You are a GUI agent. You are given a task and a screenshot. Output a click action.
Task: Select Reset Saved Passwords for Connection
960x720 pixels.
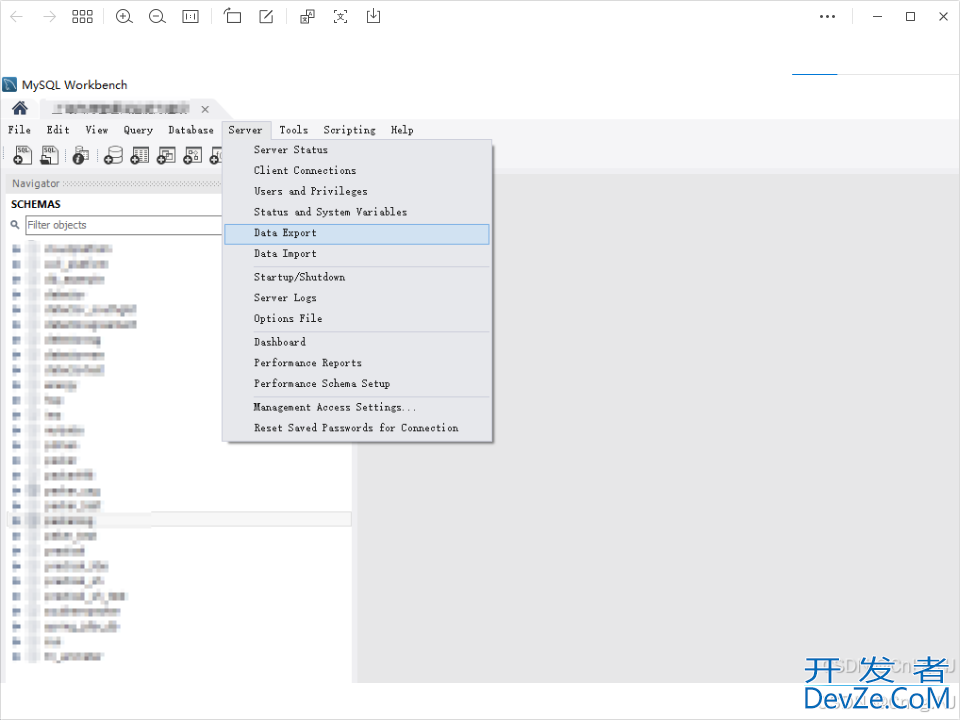tap(357, 429)
